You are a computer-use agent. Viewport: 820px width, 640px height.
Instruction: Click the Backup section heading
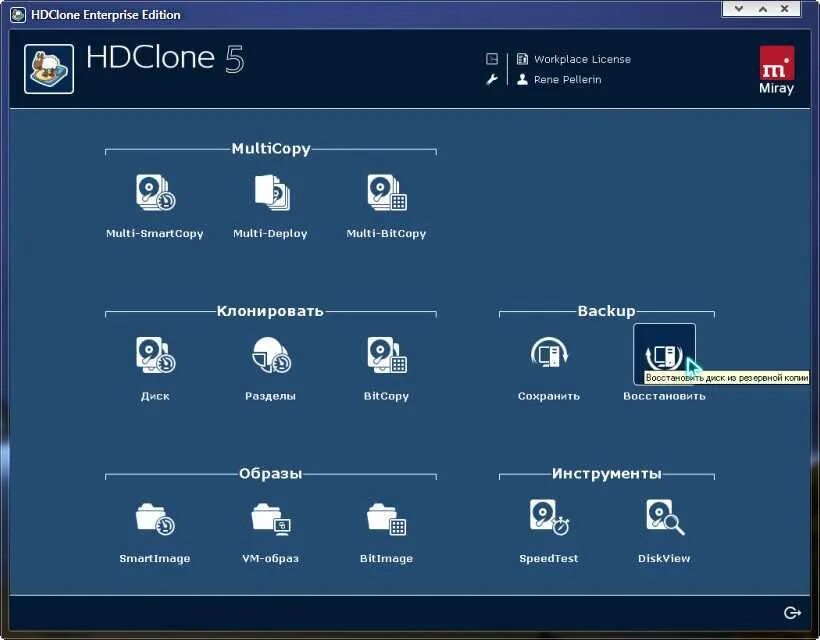[607, 311]
